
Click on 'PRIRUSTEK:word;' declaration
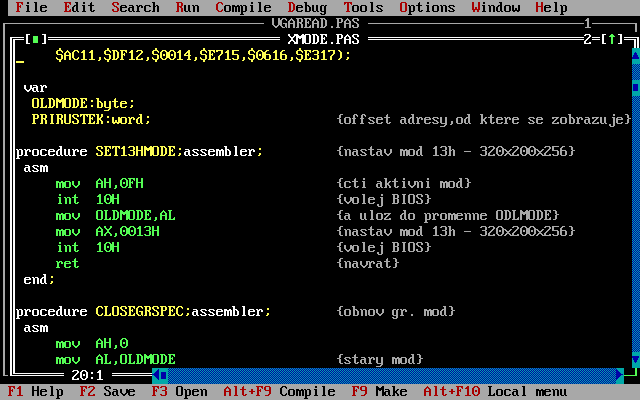[91, 119]
